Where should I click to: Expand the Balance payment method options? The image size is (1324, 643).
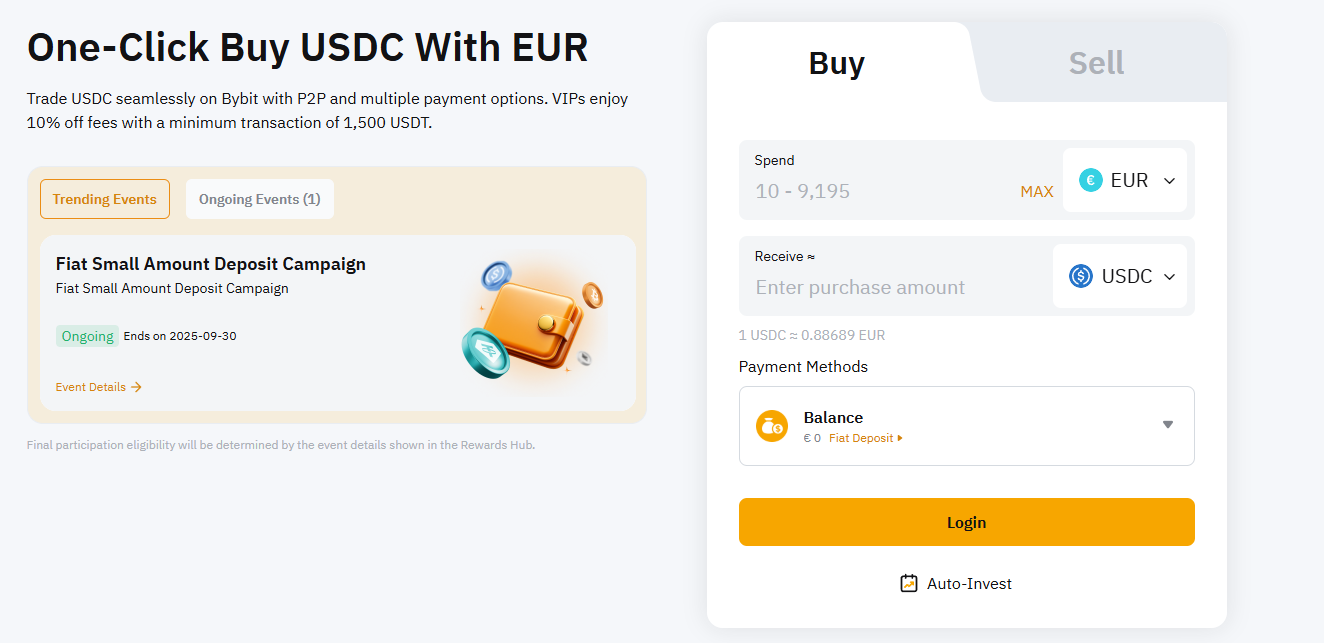pos(1167,424)
